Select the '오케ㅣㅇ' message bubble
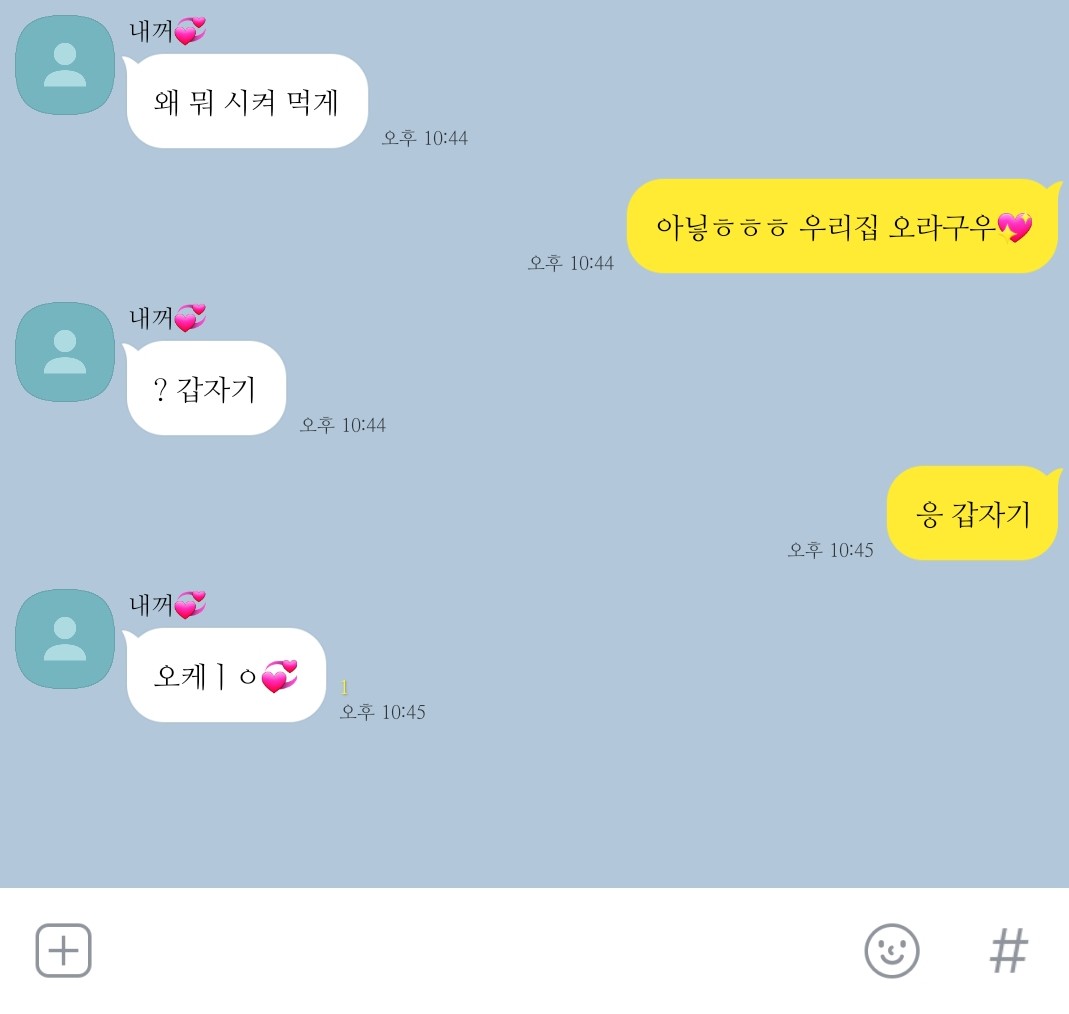This screenshot has width=1069, height=1014. [x=226, y=675]
